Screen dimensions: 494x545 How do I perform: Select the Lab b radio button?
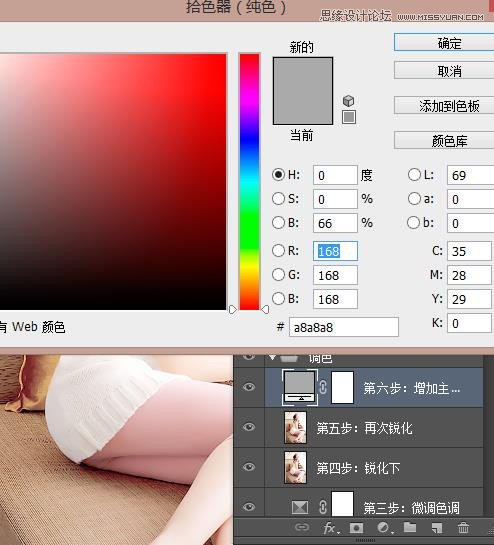(413, 222)
